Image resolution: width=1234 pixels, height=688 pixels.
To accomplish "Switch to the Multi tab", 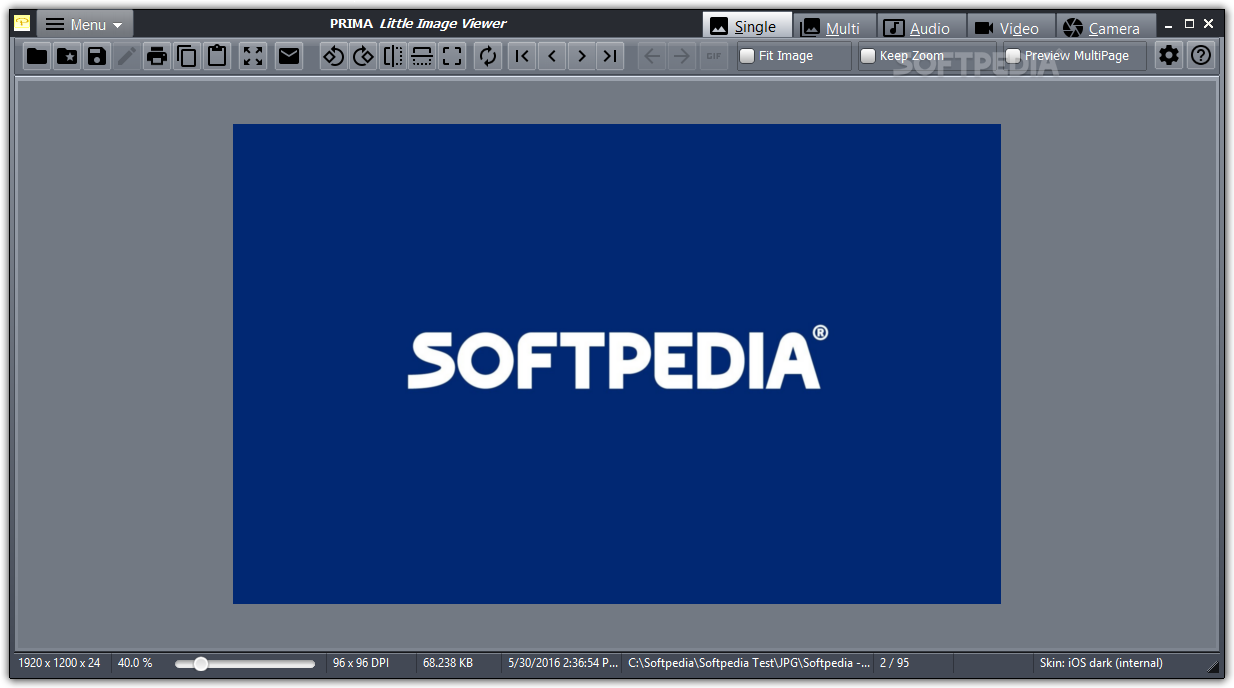I will 835,27.
